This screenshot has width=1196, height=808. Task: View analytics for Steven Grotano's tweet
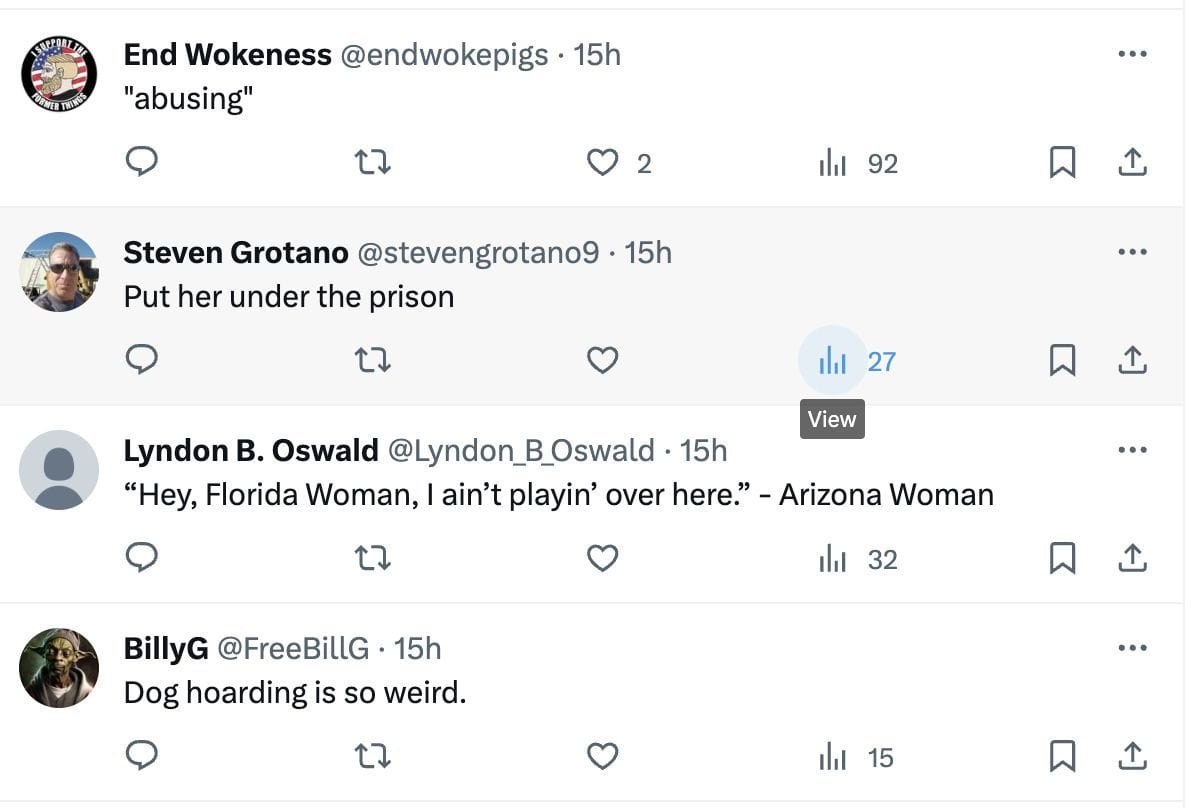(x=832, y=360)
